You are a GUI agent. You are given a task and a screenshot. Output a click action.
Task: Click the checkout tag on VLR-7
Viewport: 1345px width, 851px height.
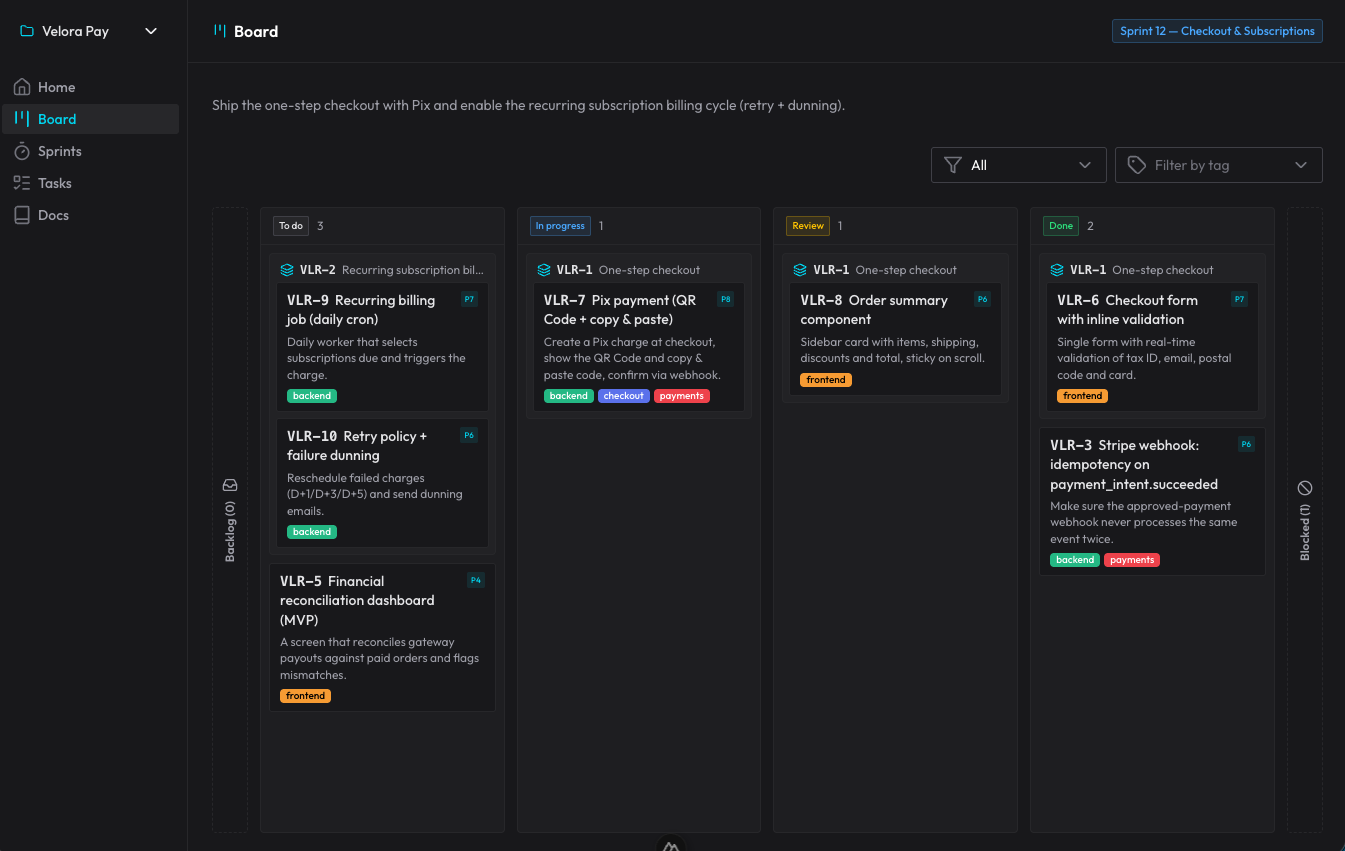coord(624,396)
